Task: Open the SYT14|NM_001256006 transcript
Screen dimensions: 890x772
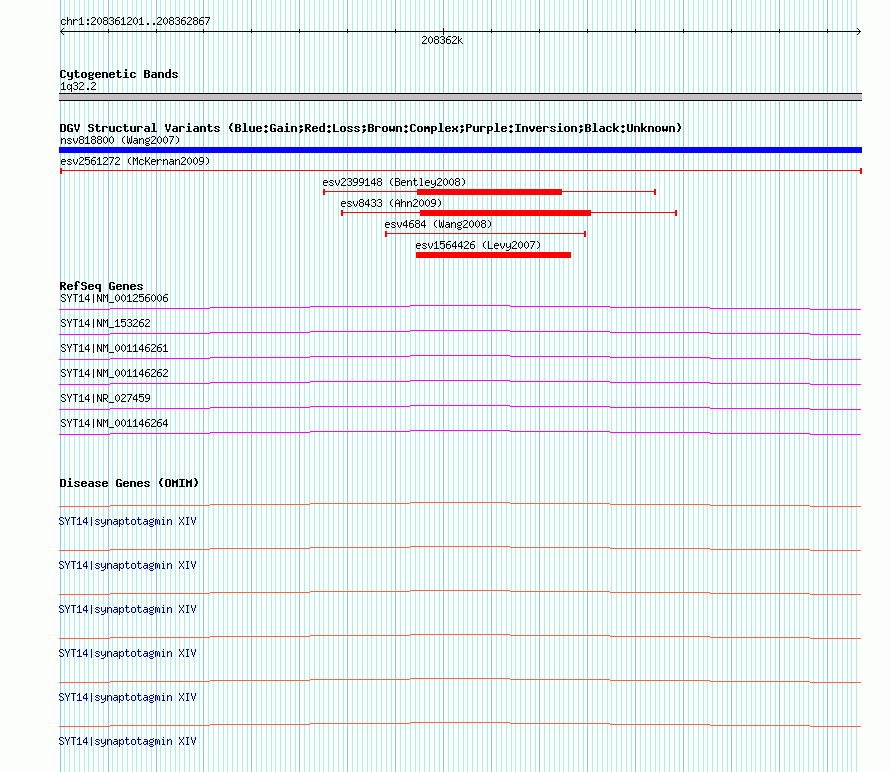Action: point(114,299)
